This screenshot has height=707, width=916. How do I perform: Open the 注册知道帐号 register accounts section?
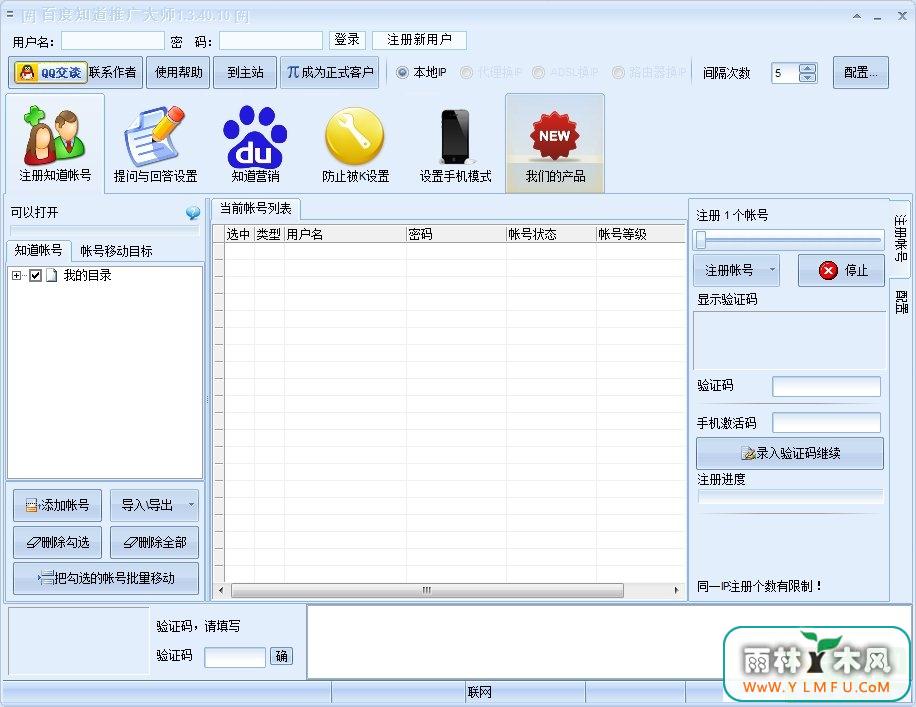pos(55,144)
